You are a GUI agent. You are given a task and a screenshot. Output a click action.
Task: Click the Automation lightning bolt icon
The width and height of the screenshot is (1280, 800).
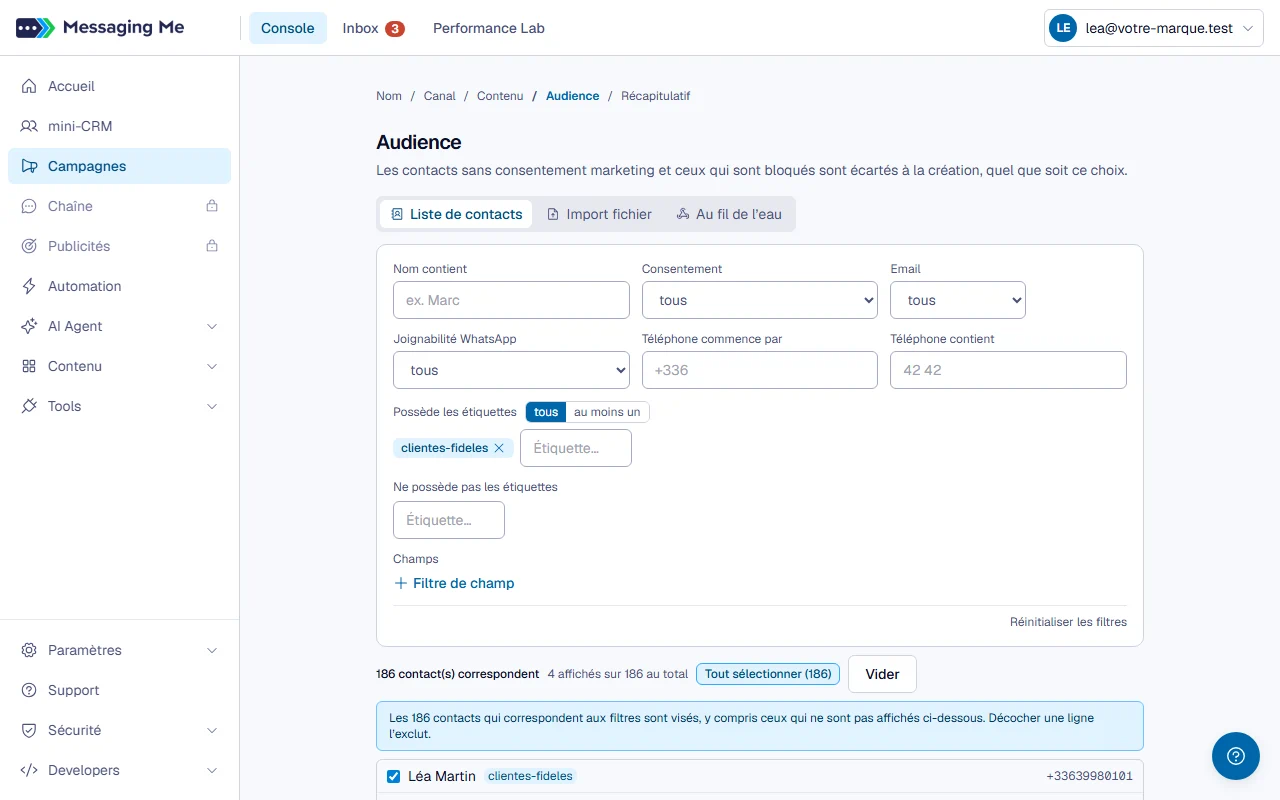29,286
